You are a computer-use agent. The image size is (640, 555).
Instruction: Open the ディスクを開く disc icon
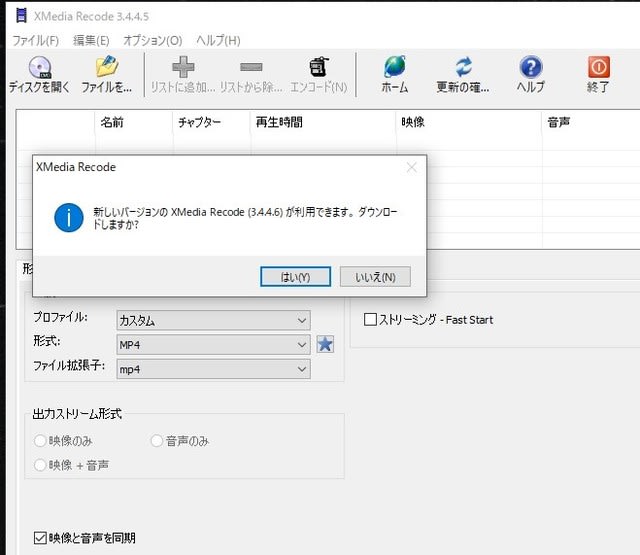(x=40, y=67)
